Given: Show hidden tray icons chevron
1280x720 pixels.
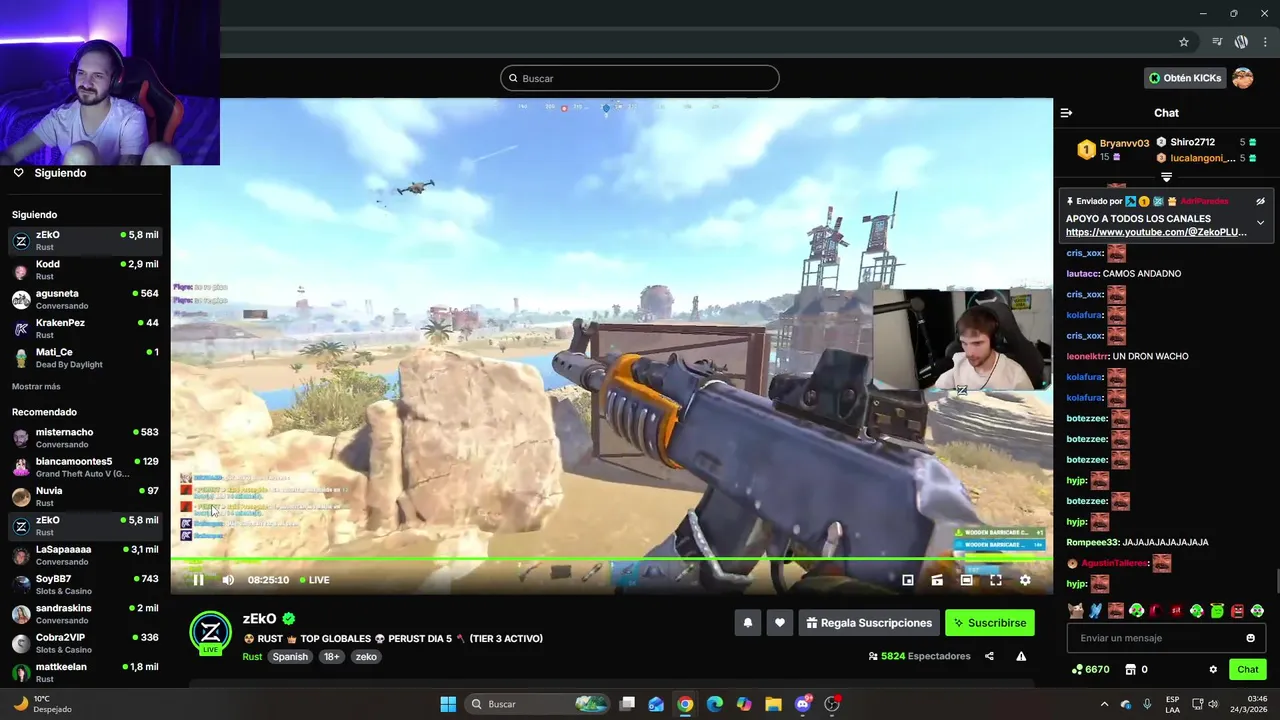Looking at the screenshot, I should [x=1104, y=704].
